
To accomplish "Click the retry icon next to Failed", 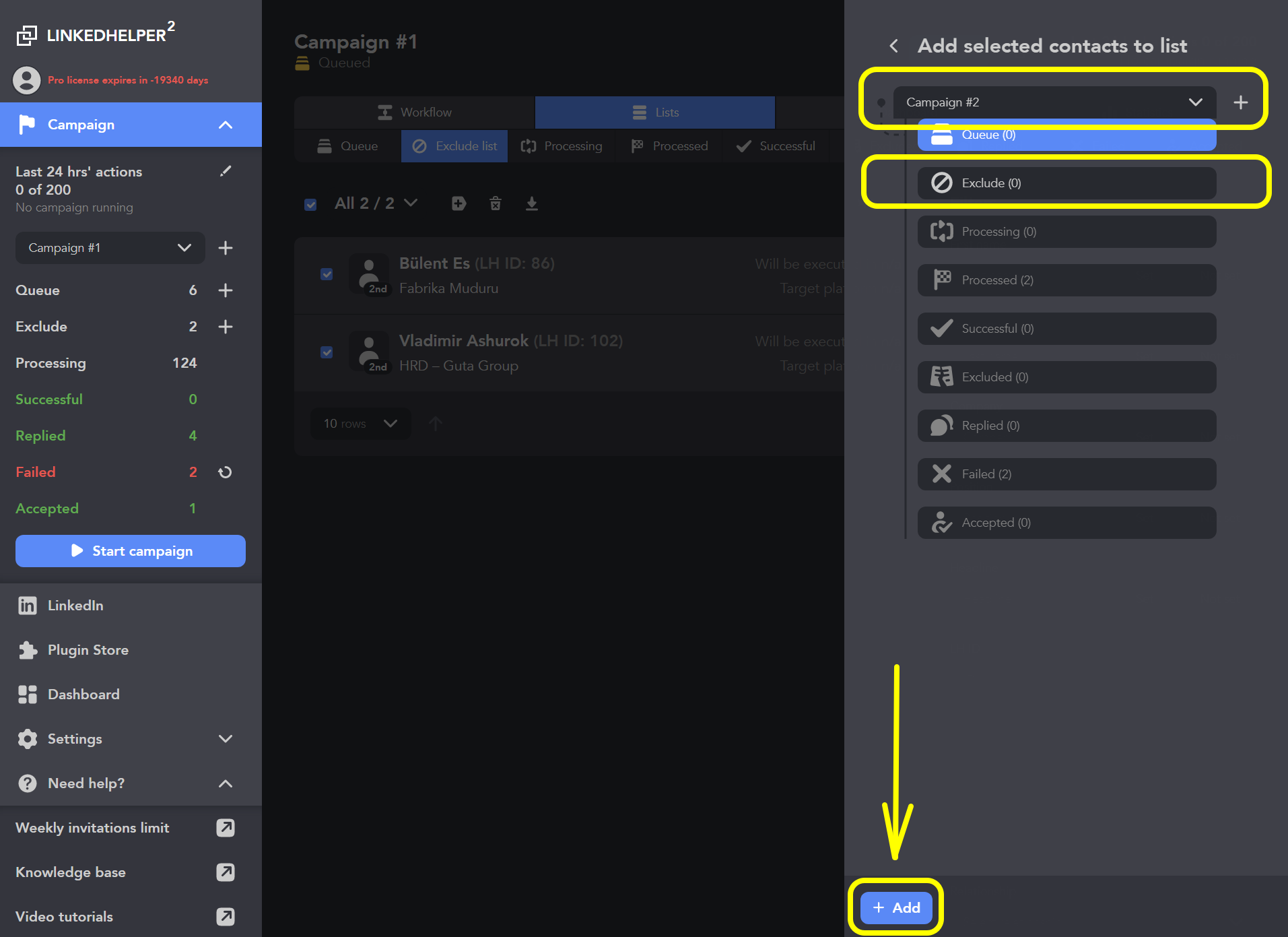I will point(225,472).
